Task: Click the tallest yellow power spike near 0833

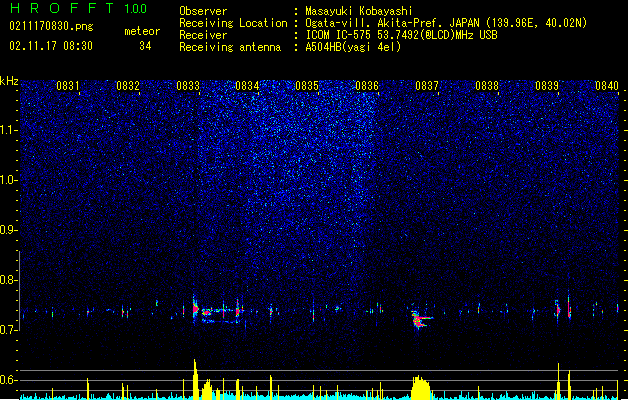Action: click(x=195, y=379)
